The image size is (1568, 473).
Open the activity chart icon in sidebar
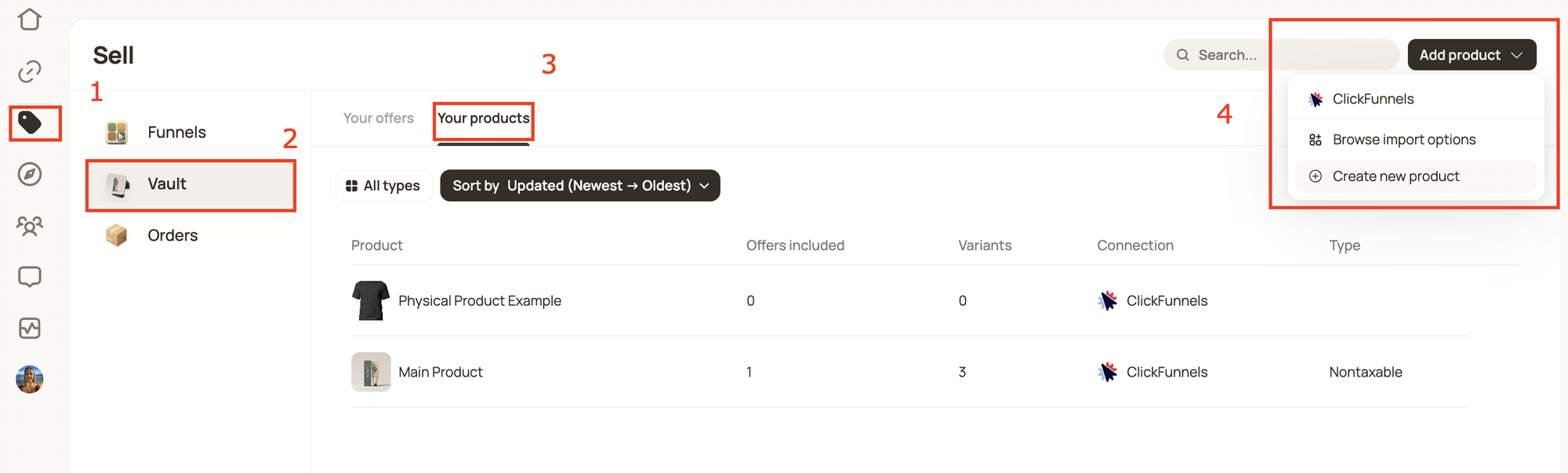click(x=30, y=328)
